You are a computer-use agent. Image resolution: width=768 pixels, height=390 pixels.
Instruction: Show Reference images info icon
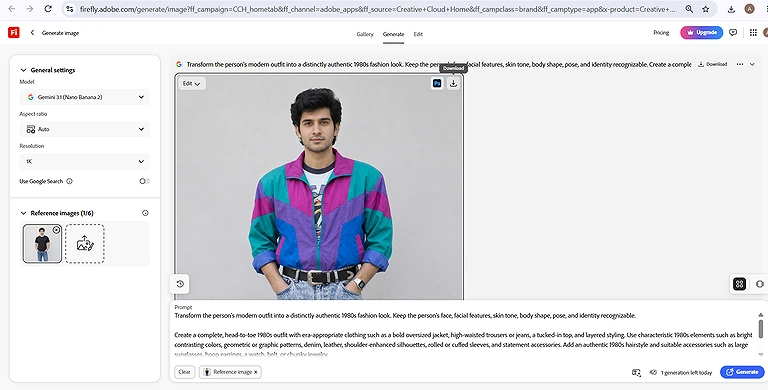click(x=145, y=213)
